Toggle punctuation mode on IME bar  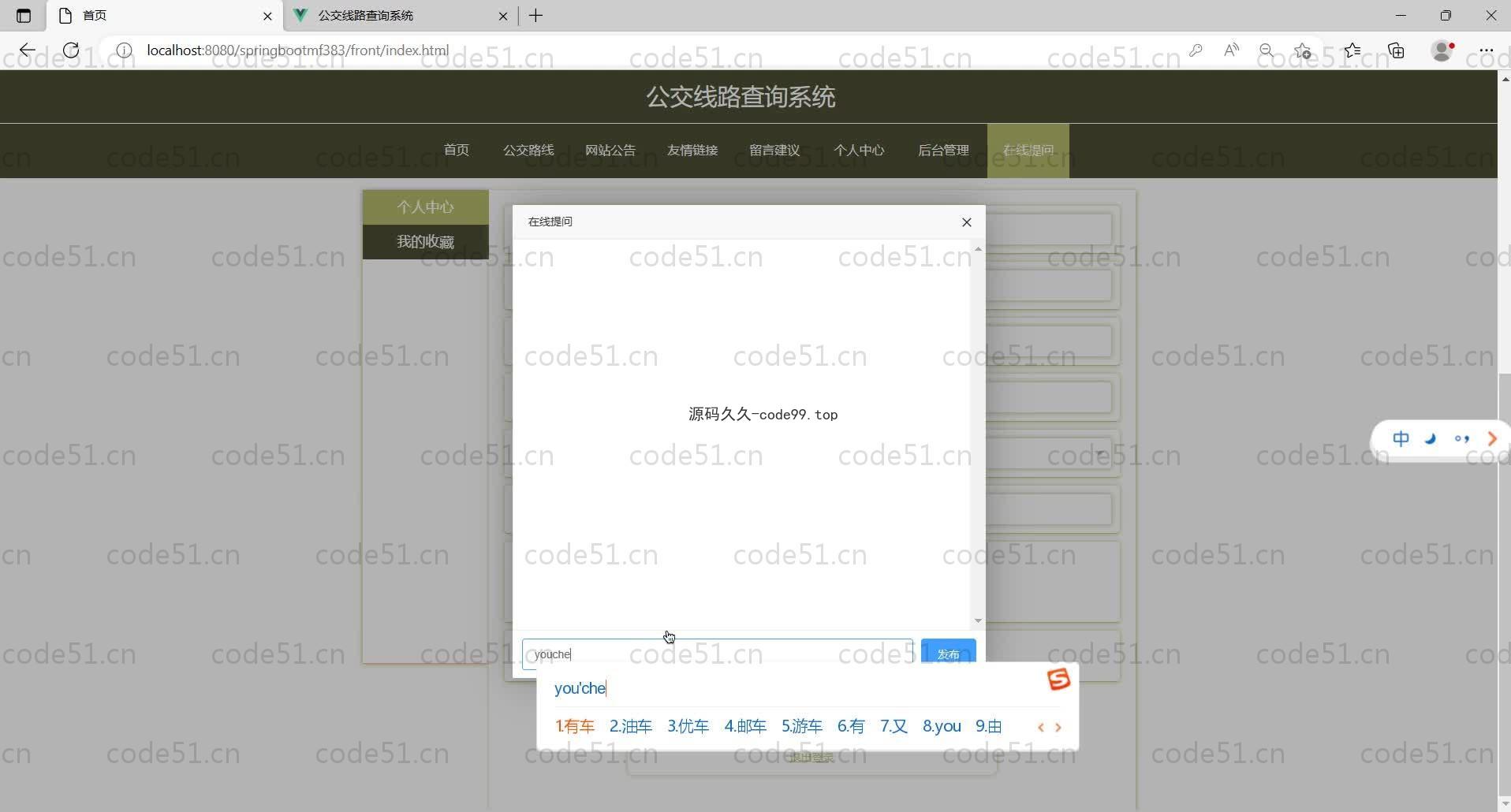click(x=1461, y=439)
